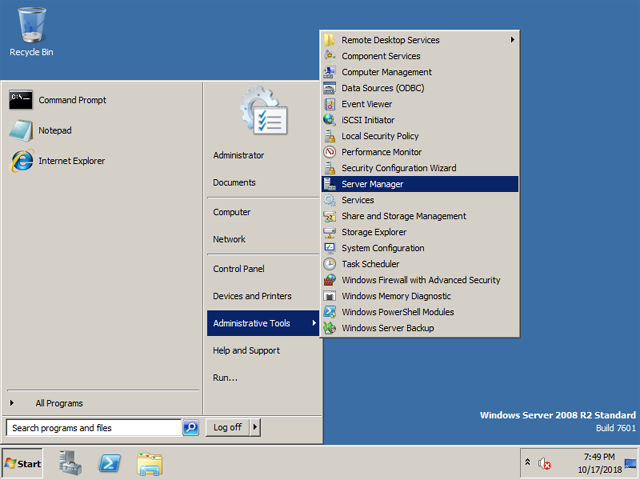Open Devices and Printers entry
This screenshot has height=480, width=640.
click(263, 296)
